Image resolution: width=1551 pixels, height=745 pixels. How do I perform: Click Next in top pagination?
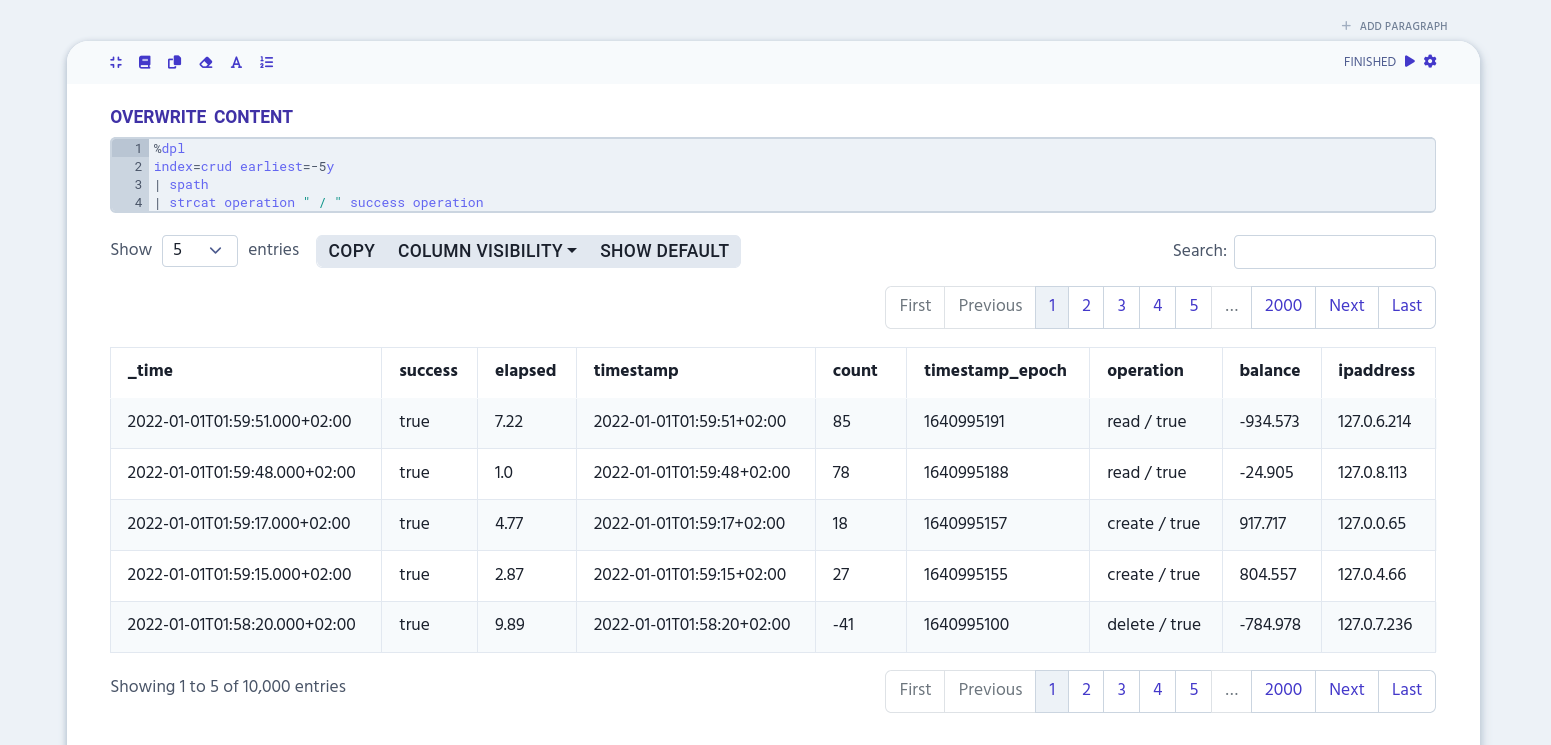pos(1347,306)
